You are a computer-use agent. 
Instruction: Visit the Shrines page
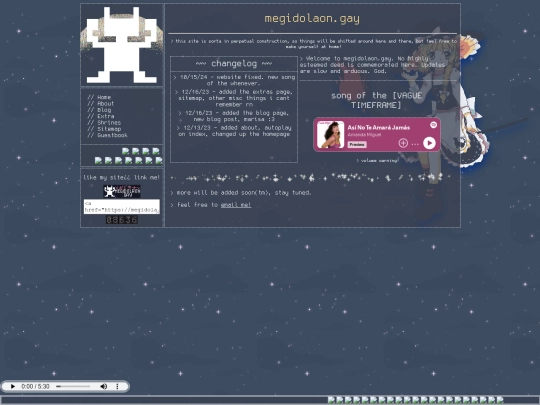pos(109,123)
